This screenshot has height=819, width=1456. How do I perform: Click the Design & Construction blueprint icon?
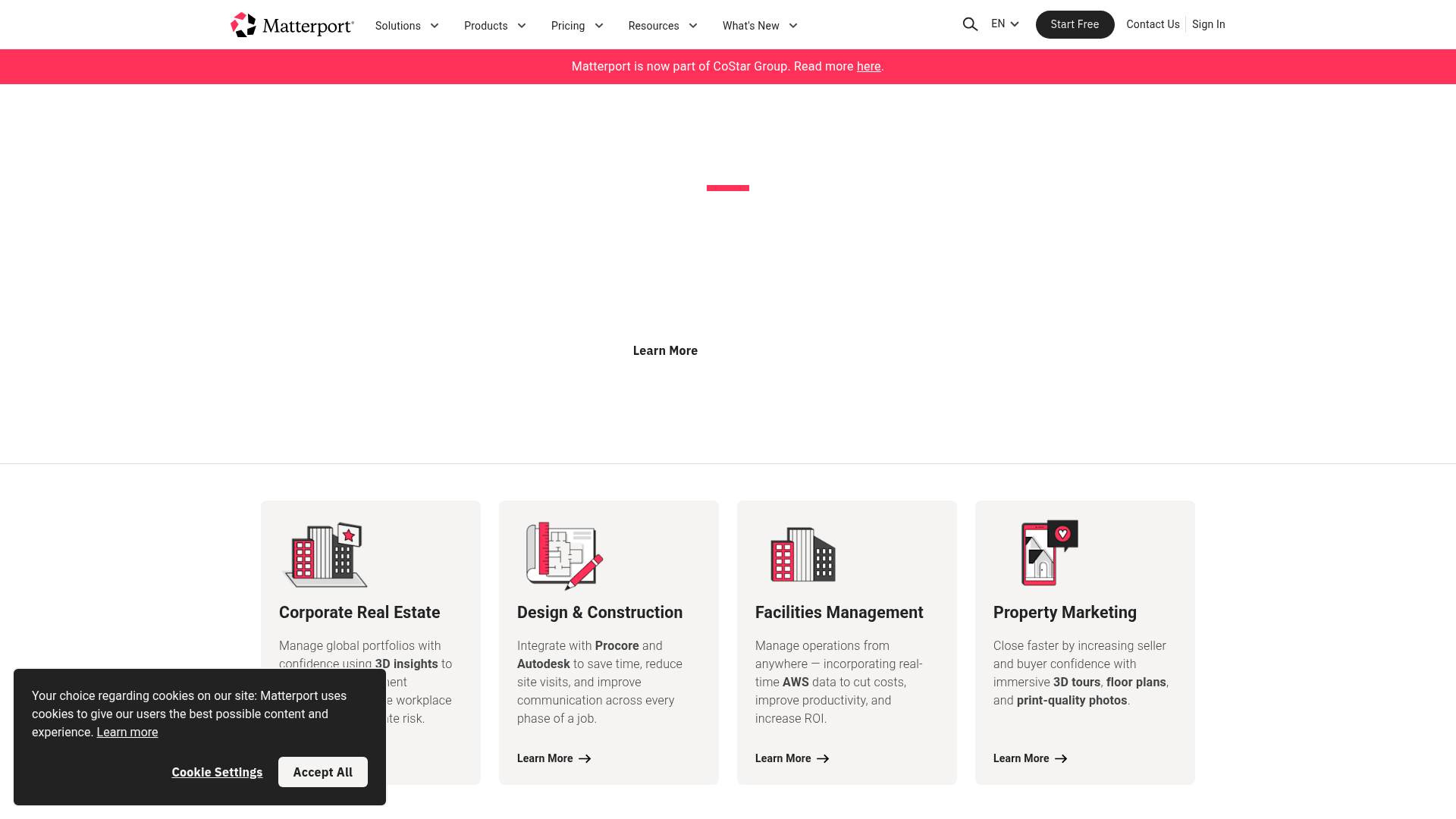click(x=564, y=555)
